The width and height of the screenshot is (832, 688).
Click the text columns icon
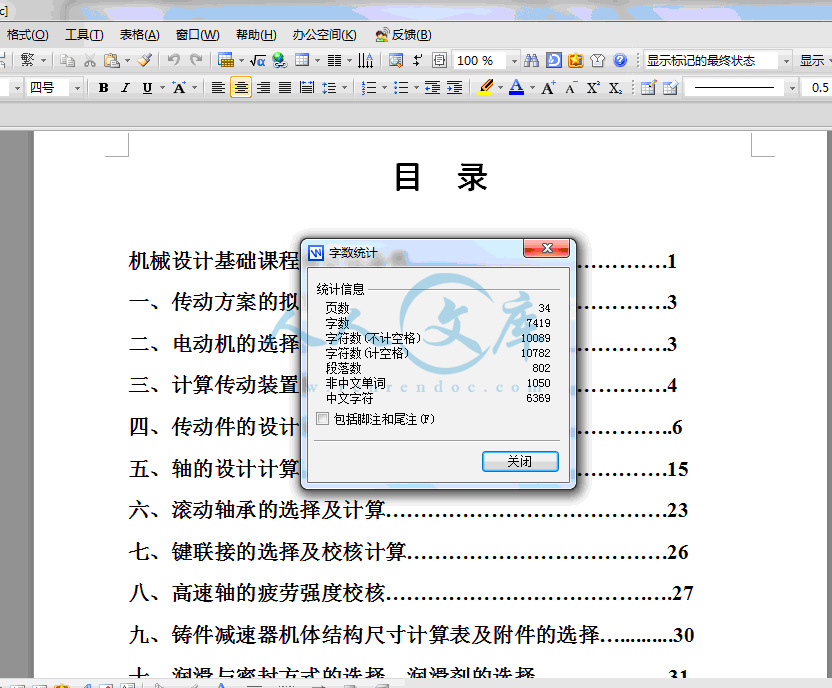tap(334, 60)
